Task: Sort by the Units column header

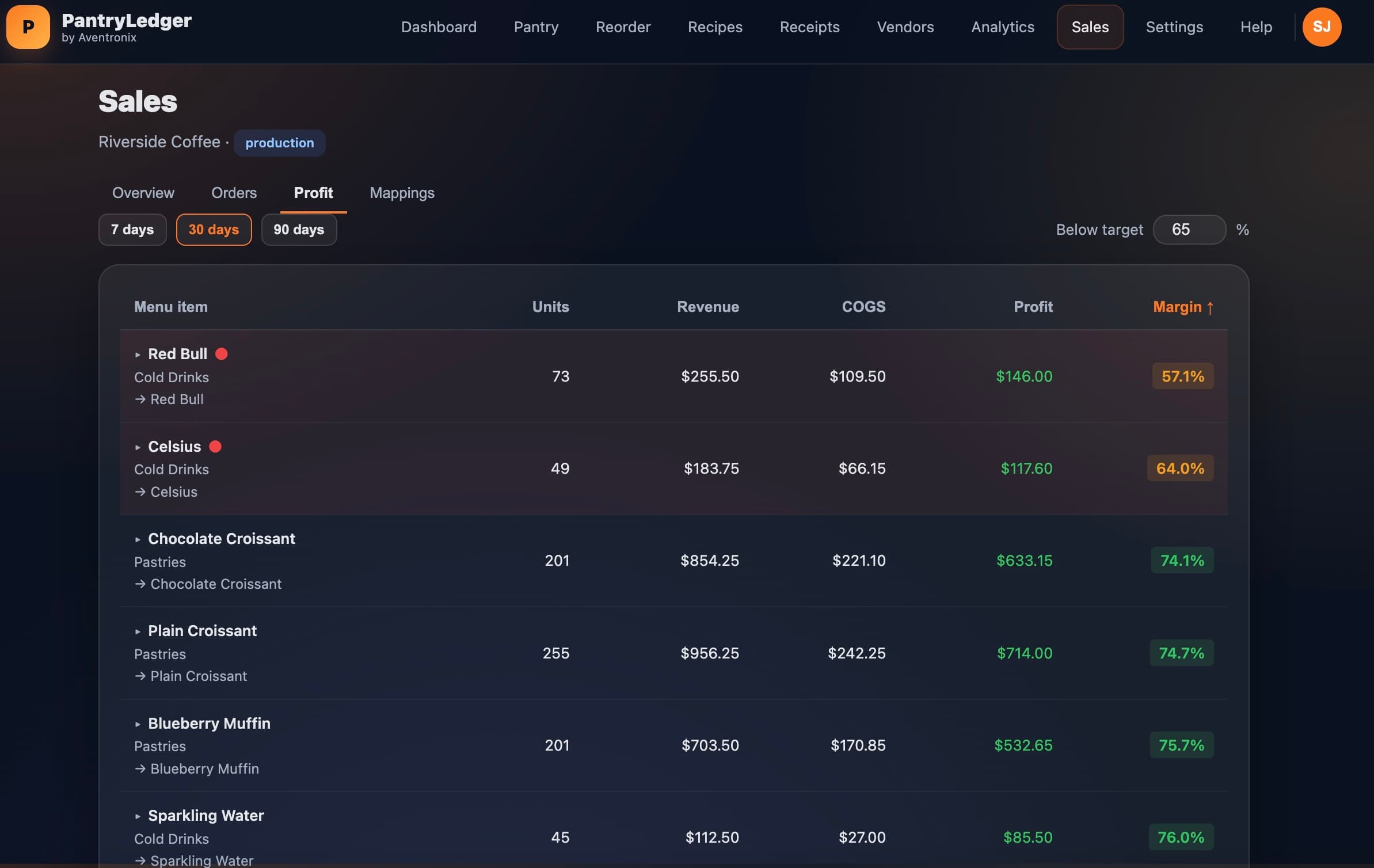Action: (x=550, y=307)
